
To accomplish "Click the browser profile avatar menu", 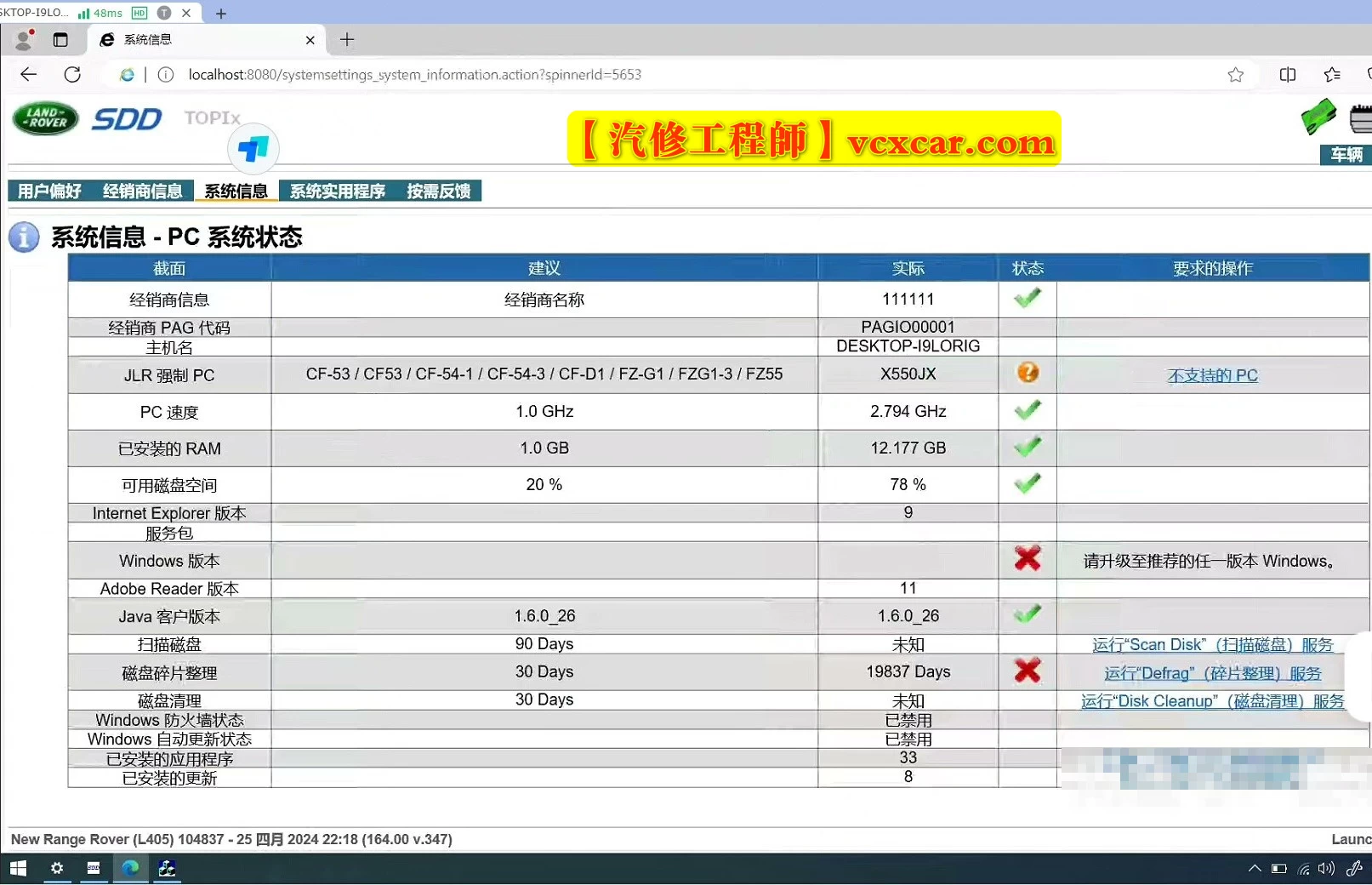I will [21, 39].
